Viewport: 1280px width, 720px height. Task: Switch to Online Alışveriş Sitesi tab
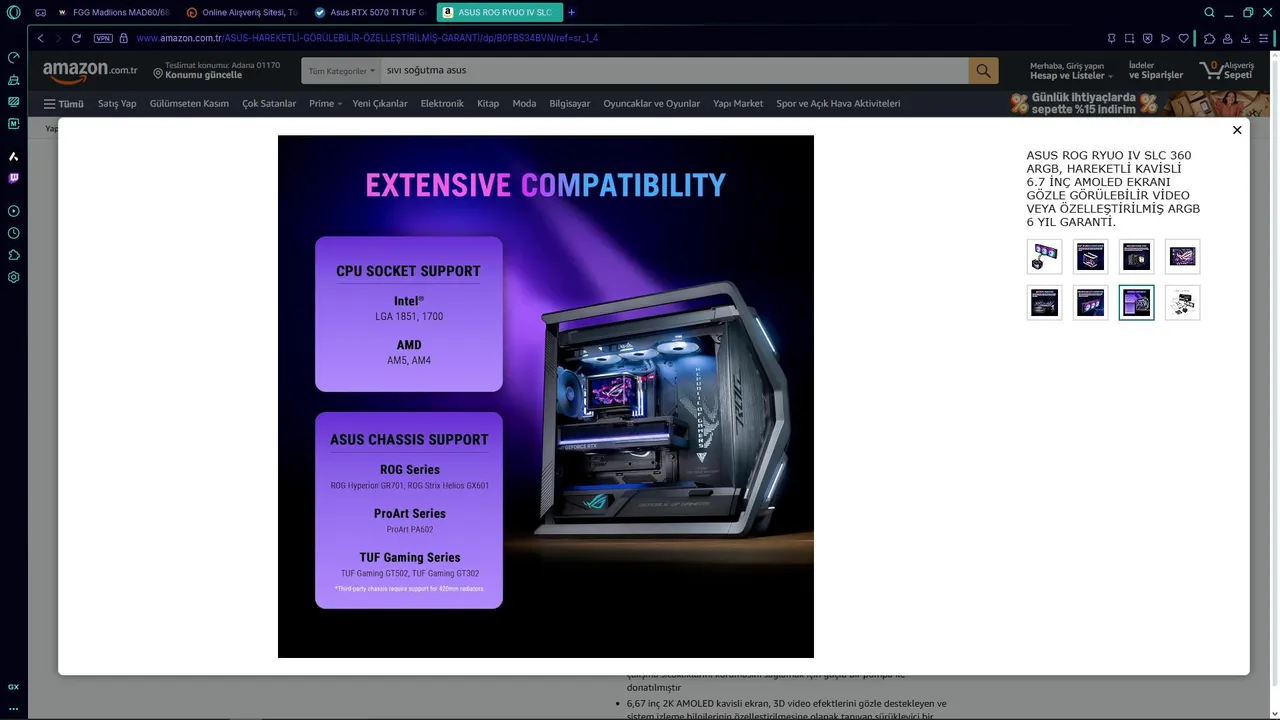243,12
